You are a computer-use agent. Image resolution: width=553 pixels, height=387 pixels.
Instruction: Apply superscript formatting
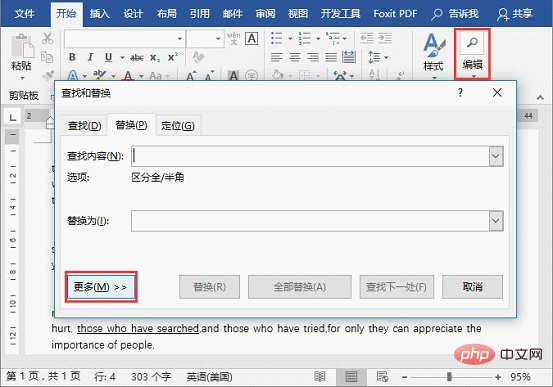tap(172, 57)
